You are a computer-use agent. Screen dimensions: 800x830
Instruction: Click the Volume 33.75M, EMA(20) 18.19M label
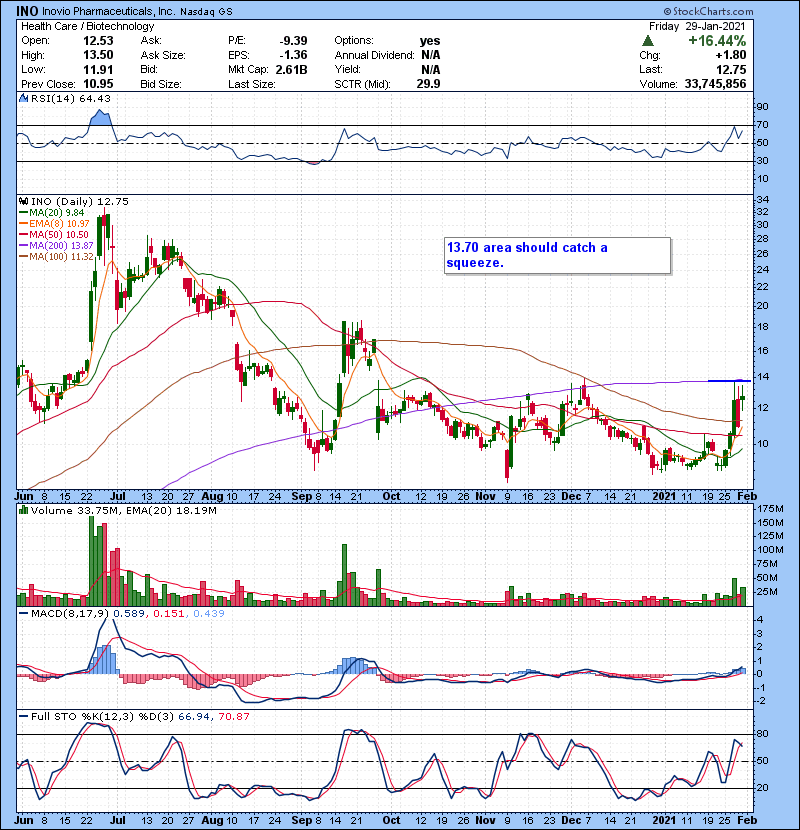tap(124, 510)
